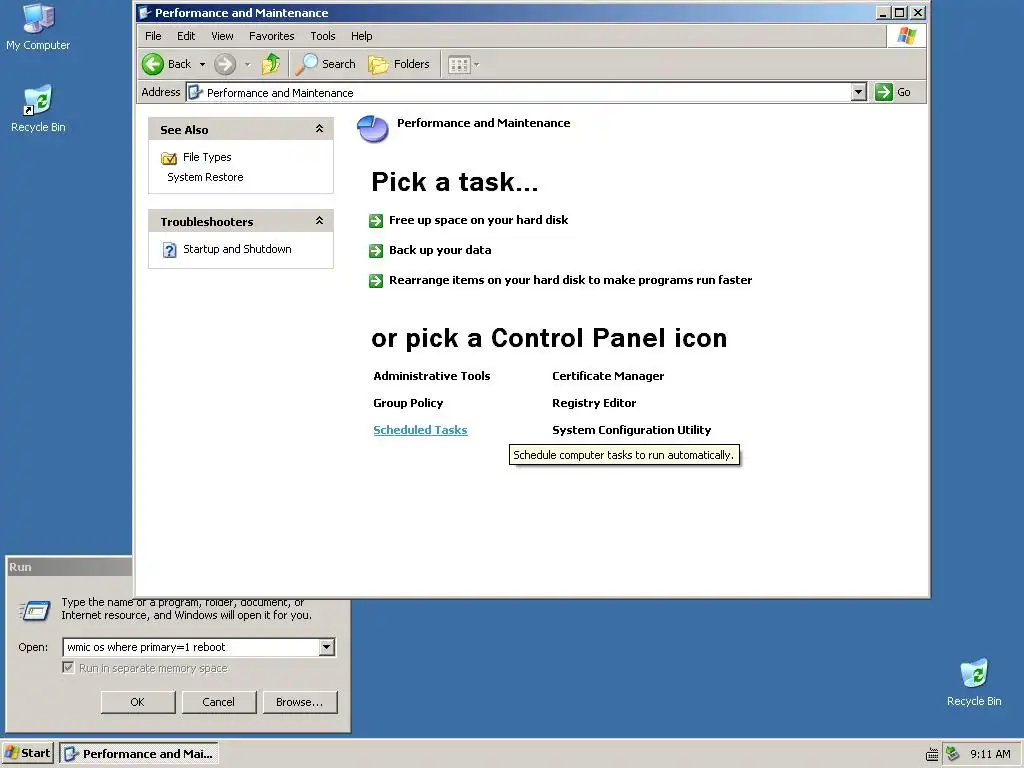Toggle Run in separate memory space checkbox
The image size is (1024, 768).
pos(68,667)
